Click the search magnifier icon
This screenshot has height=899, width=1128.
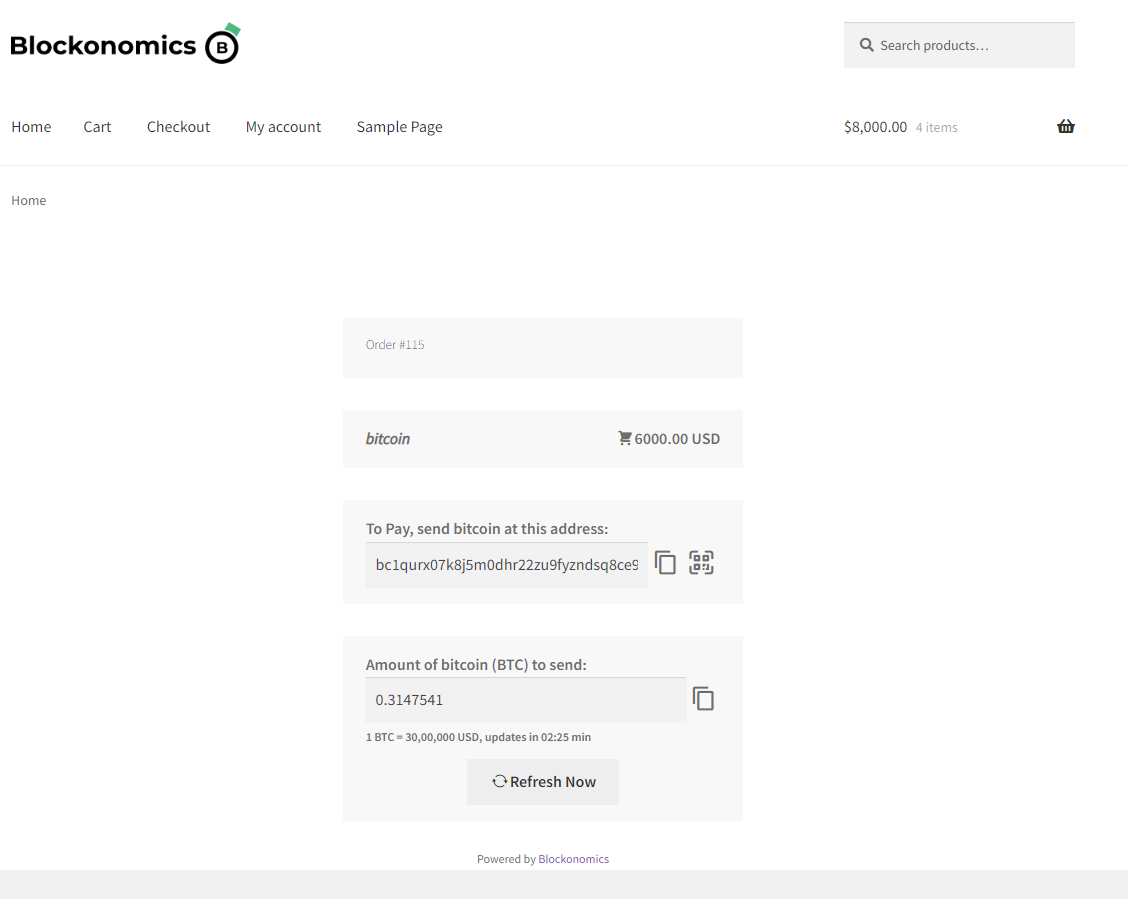pyautogui.click(x=866, y=45)
